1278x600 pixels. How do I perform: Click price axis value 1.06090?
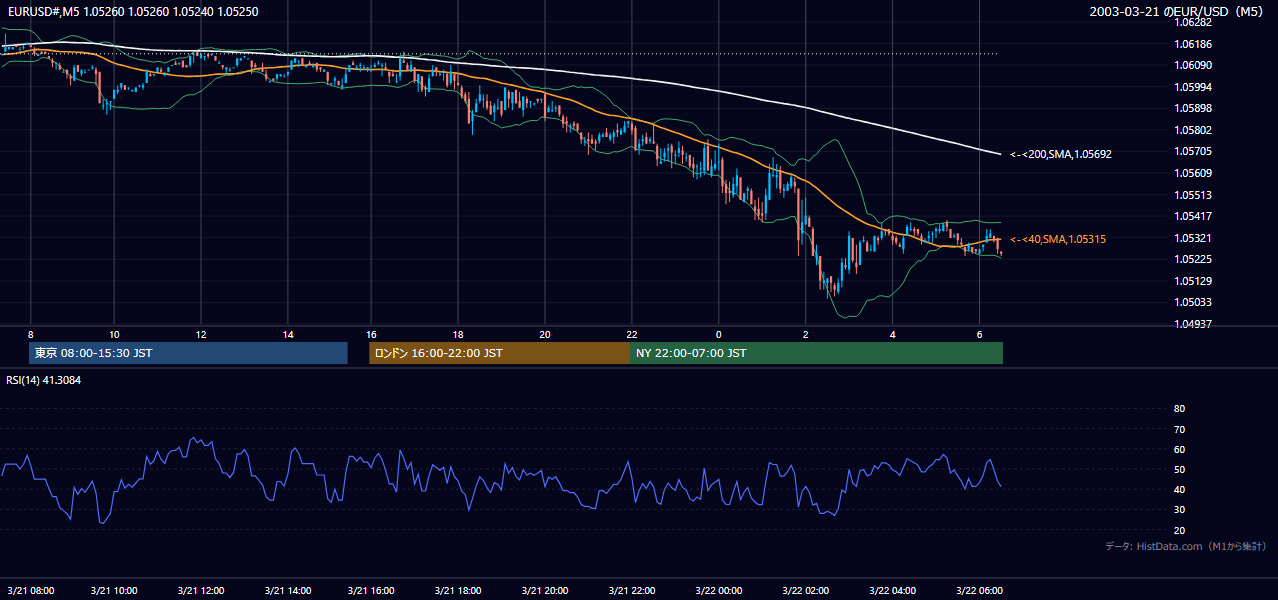(1193, 65)
